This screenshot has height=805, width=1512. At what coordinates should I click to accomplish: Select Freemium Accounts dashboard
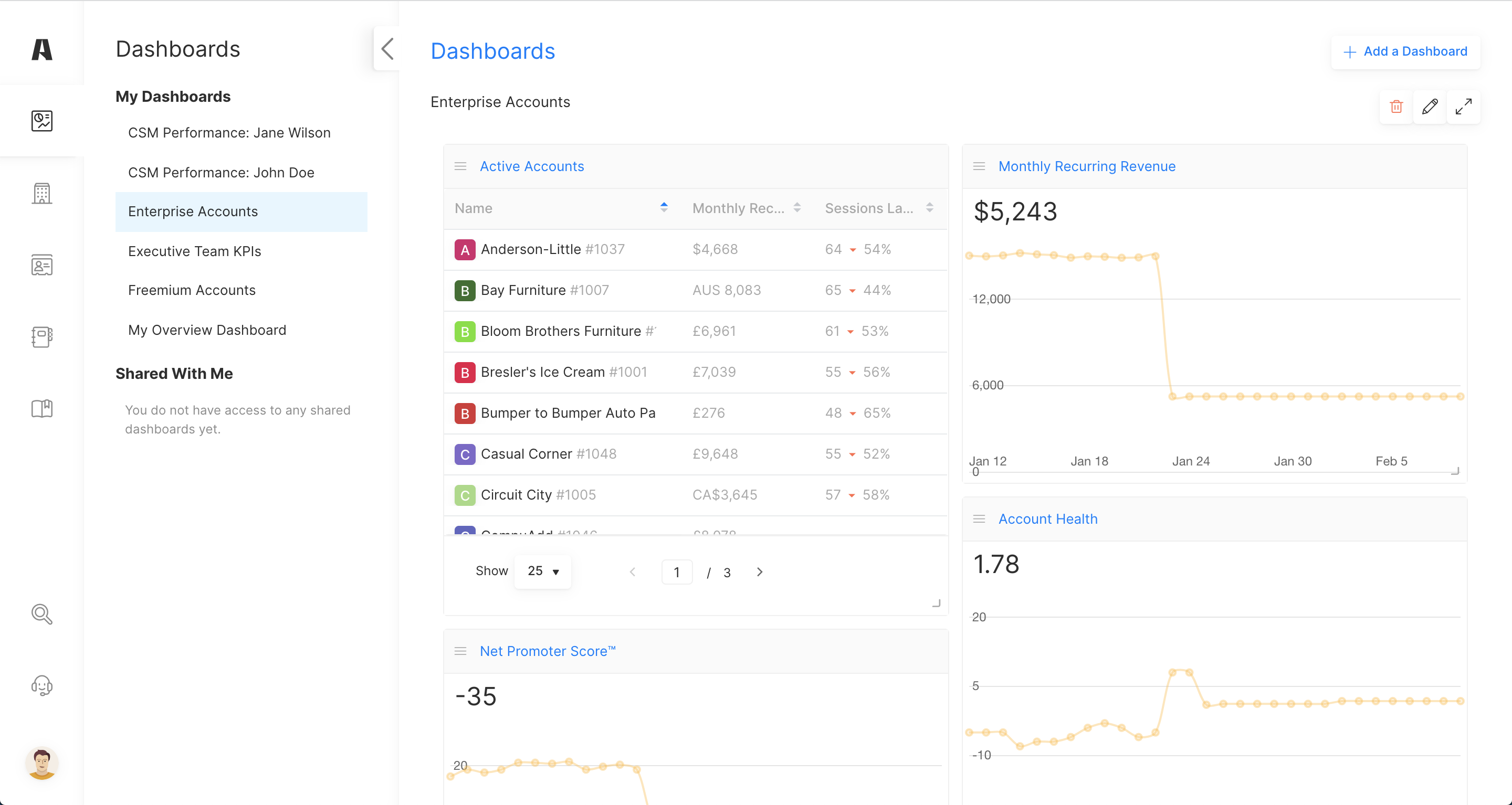click(x=191, y=290)
